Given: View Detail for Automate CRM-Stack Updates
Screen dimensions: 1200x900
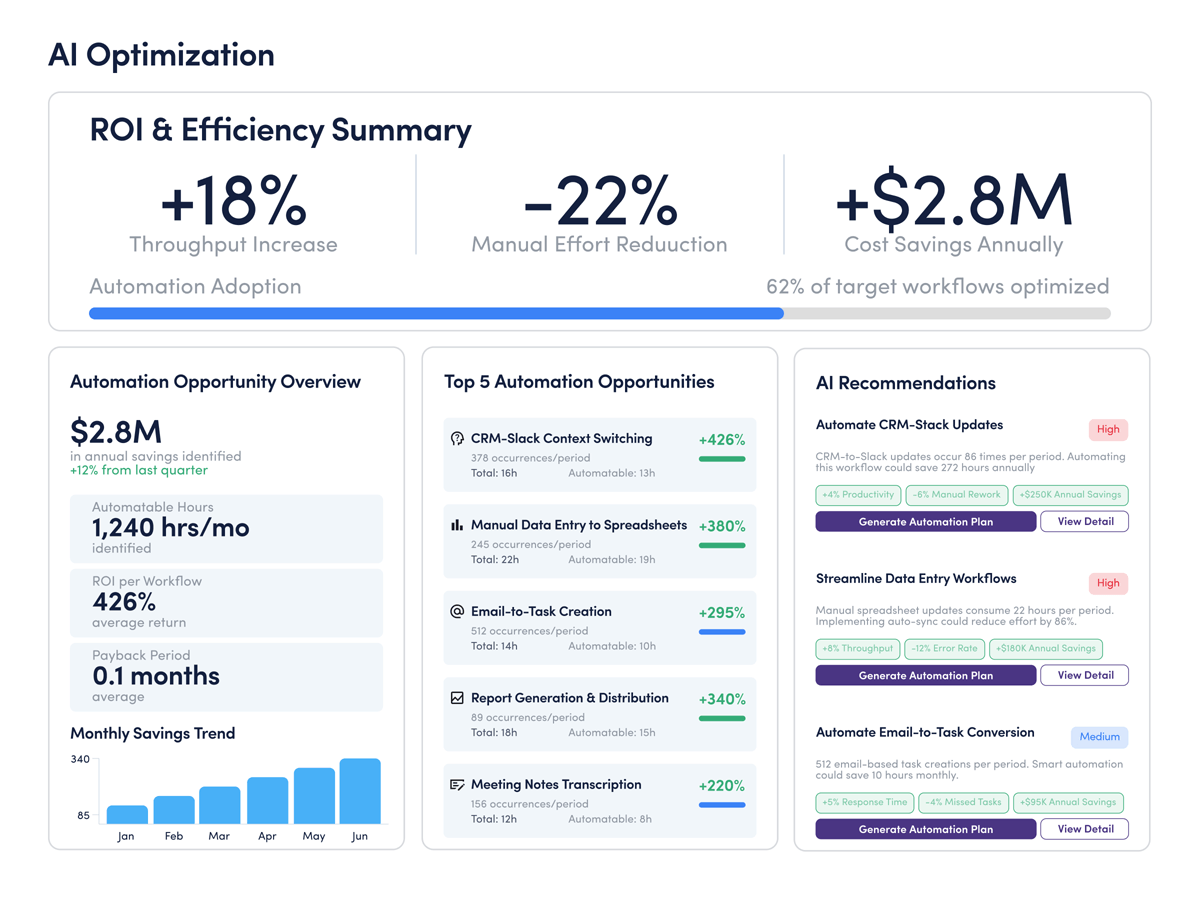Looking at the screenshot, I should 1084,522.
